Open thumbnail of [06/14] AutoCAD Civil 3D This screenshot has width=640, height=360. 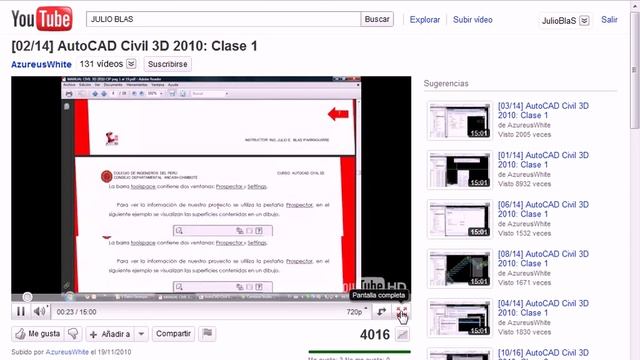tap(460, 220)
